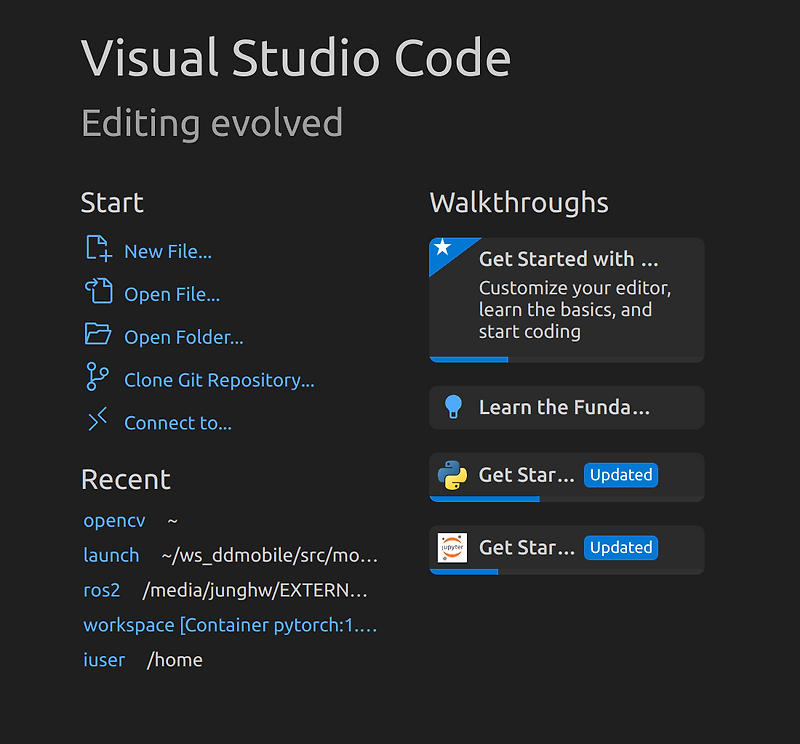Click the Jupyter logo on the walkthrough card
Screen dimensions: 800x744
pos(452,548)
